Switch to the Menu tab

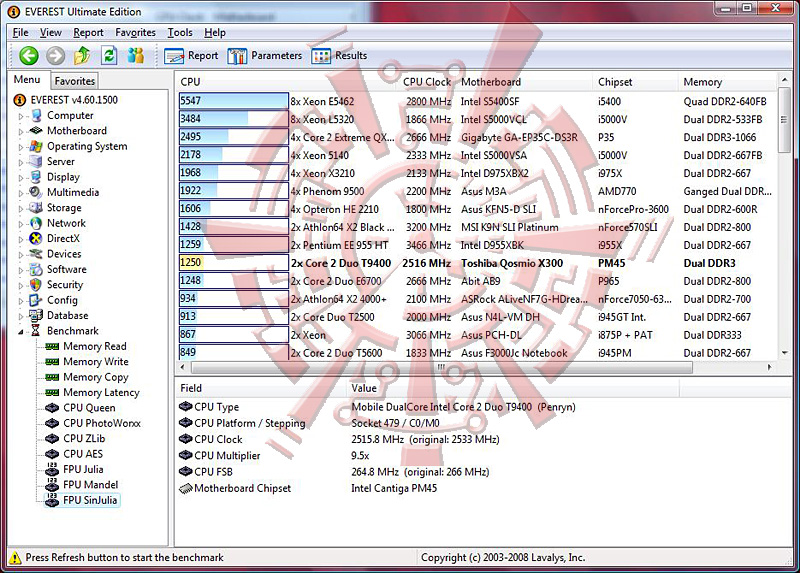point(27,80)
